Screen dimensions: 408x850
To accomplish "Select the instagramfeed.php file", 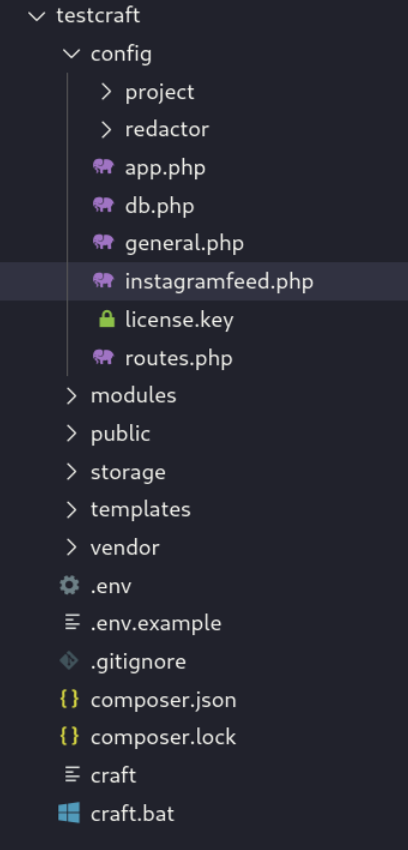I will [204, 281].
